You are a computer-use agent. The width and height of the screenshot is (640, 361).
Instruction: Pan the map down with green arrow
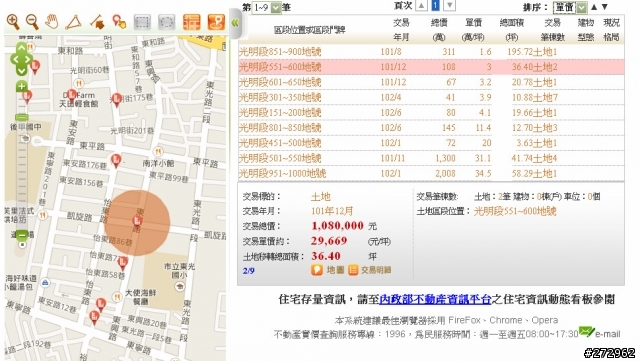point(21,70)
